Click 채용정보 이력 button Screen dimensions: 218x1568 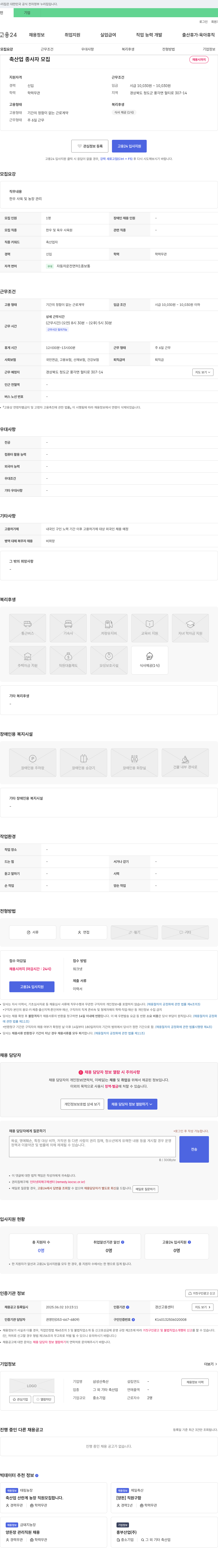point(195,1382)
